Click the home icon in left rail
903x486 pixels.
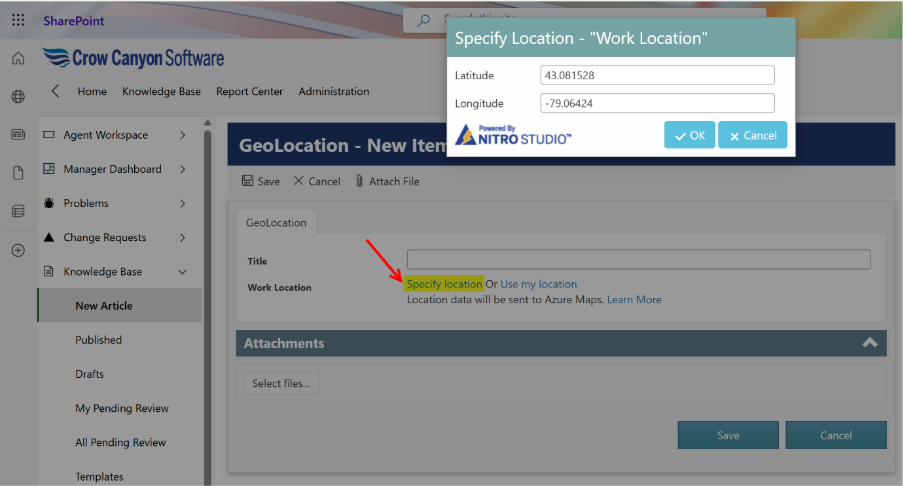18,59
